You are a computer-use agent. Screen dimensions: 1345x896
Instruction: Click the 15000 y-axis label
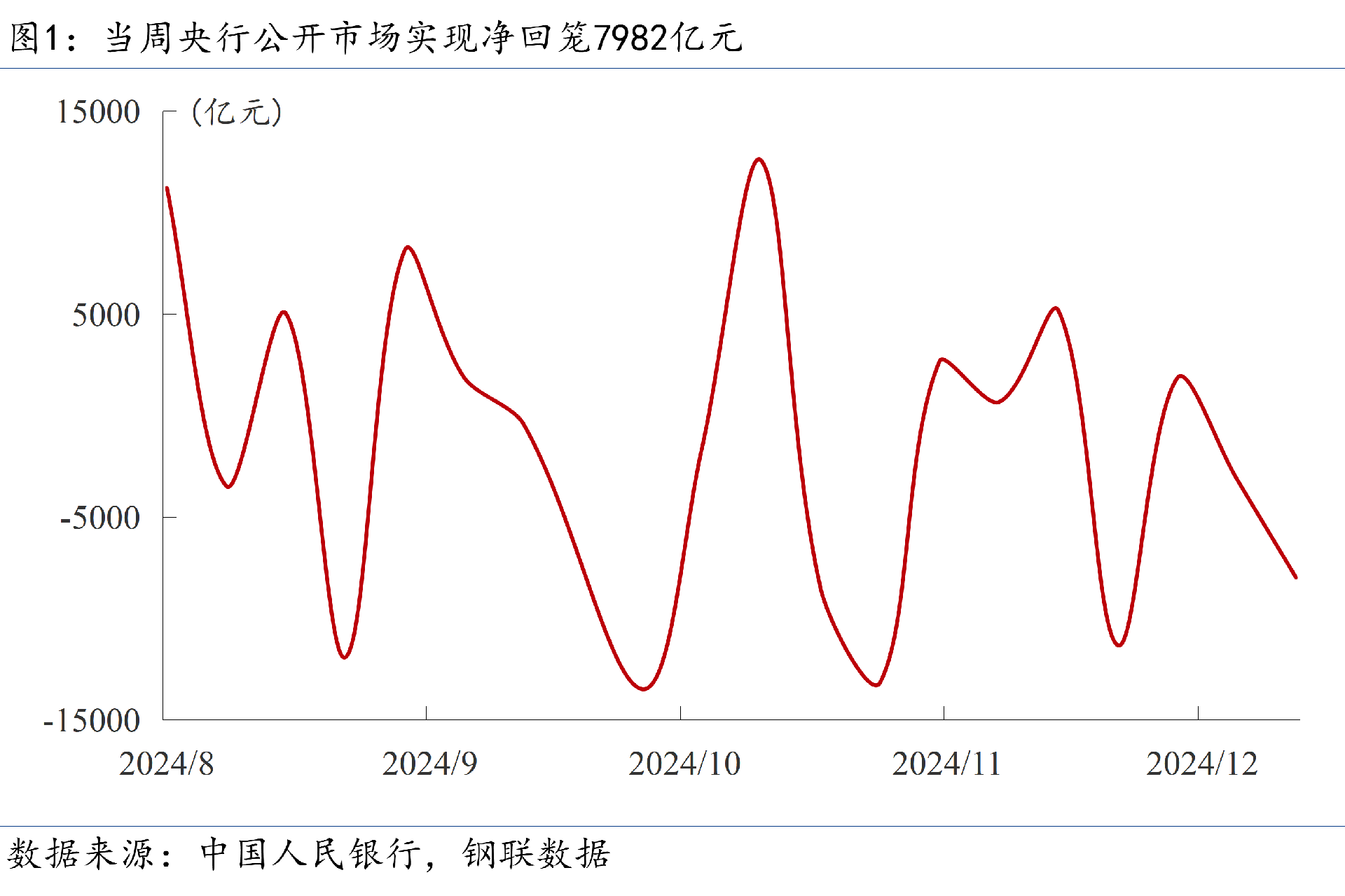click(x=98, y=112)
